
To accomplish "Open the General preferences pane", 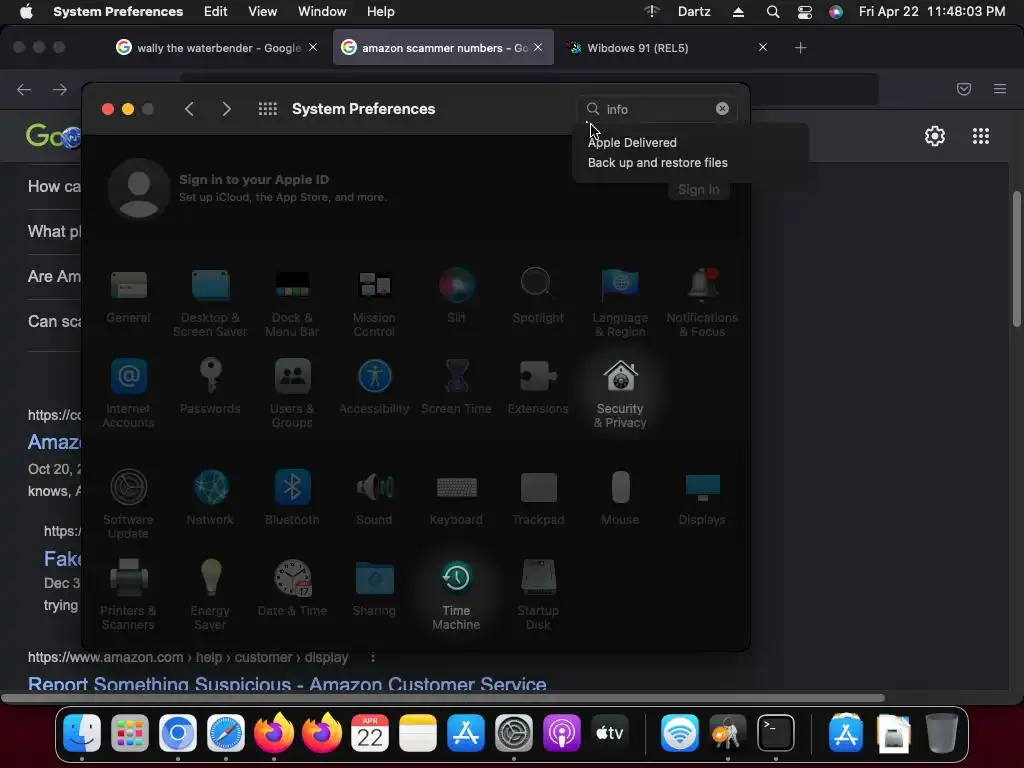I will coord(129,296).
